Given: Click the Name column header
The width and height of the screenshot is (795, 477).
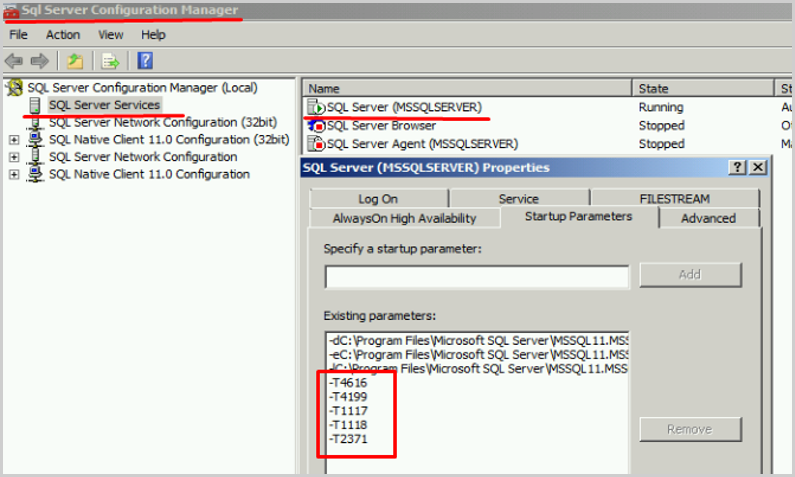Looking at the screenshot, I should click(467, 88).
